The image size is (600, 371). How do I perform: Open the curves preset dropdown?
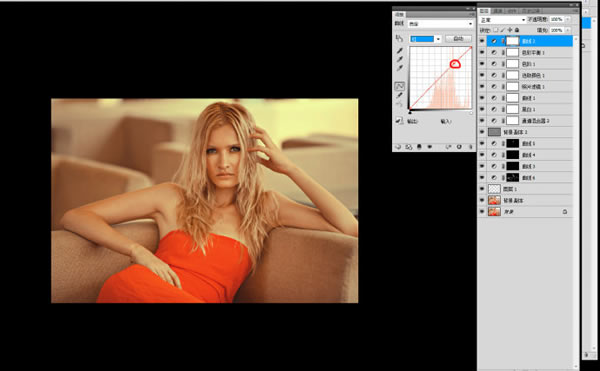click(x=440, y=24)
